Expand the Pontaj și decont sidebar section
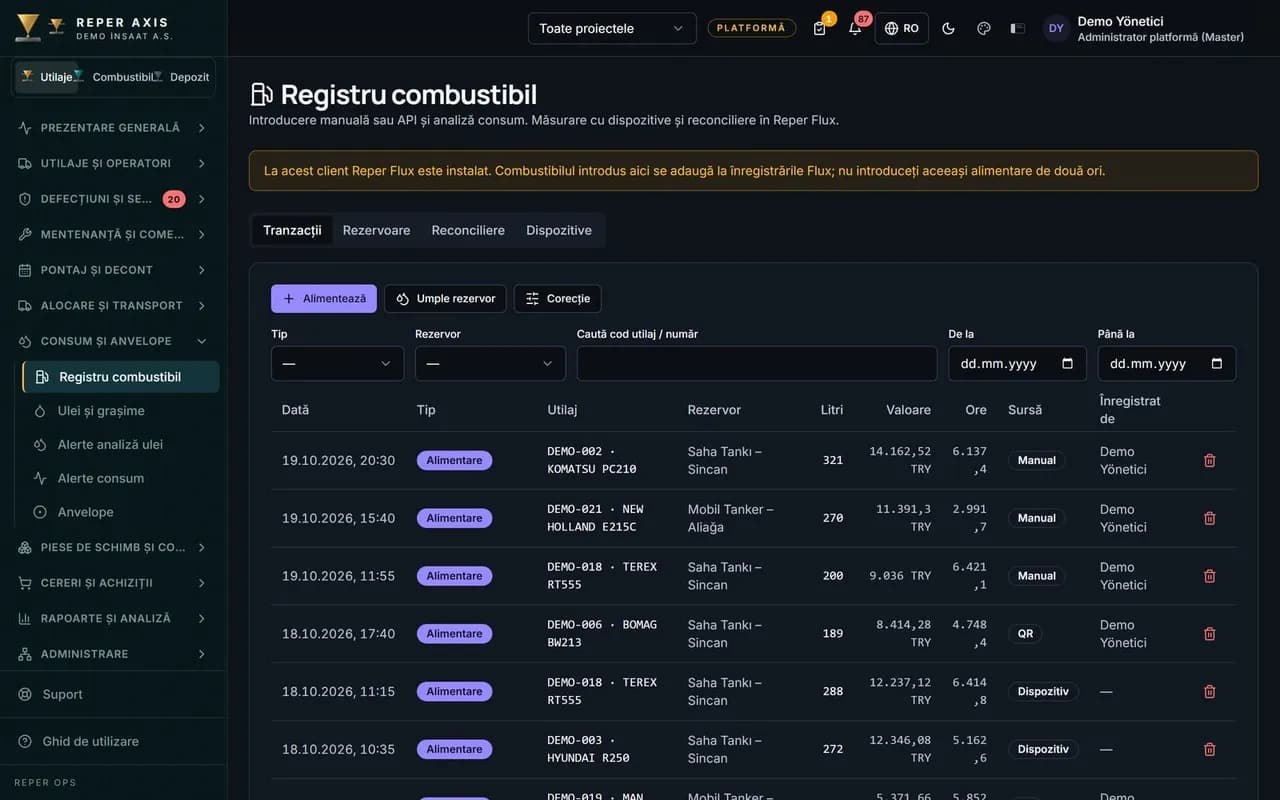The height and width of the screenshot is (800, 1280). click(x=114, y=270)
